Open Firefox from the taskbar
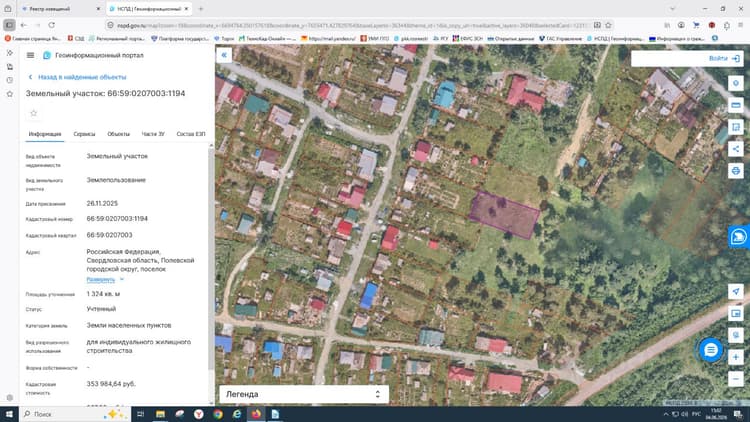Viewport: 750px width, 422px height. 256,414
